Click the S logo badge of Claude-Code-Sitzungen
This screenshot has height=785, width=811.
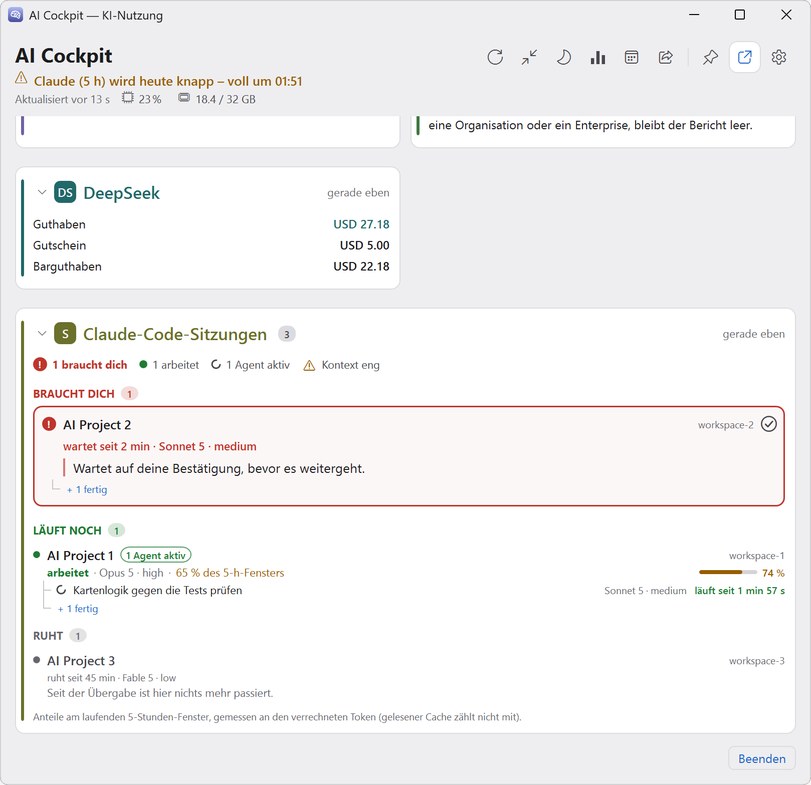pyautogui.click(x=65, y=334)
